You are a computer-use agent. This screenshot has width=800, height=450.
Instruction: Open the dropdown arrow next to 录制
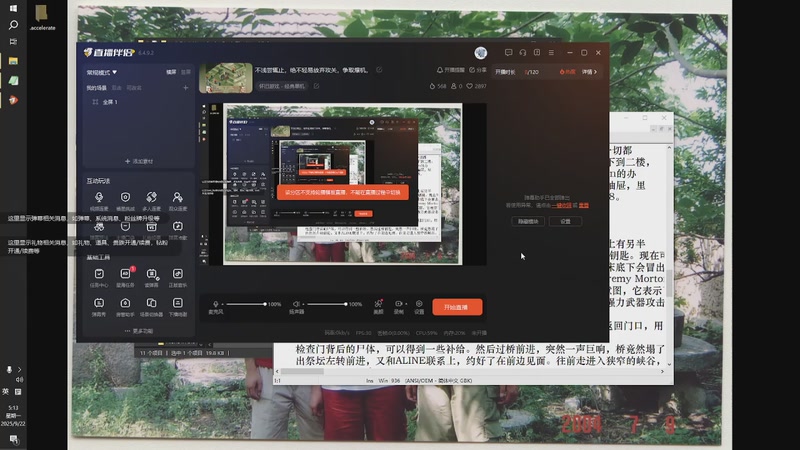coord(406,304)
